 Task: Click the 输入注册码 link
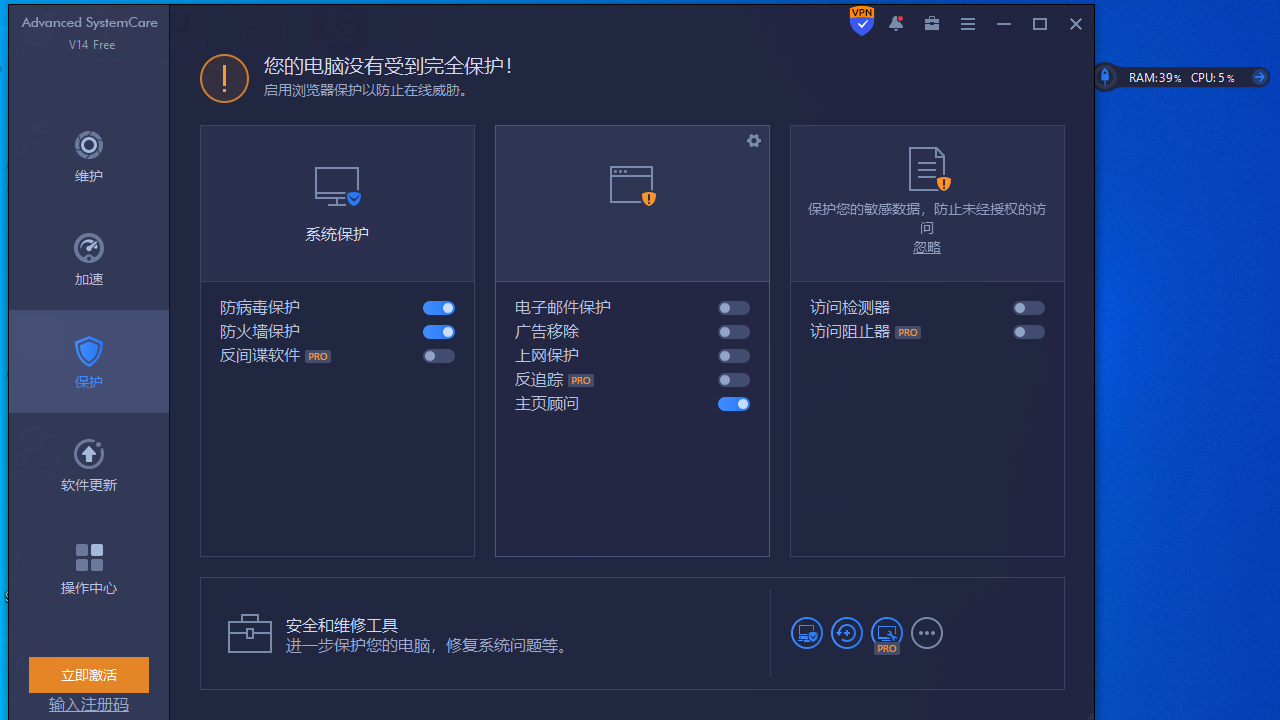(88, 704)
